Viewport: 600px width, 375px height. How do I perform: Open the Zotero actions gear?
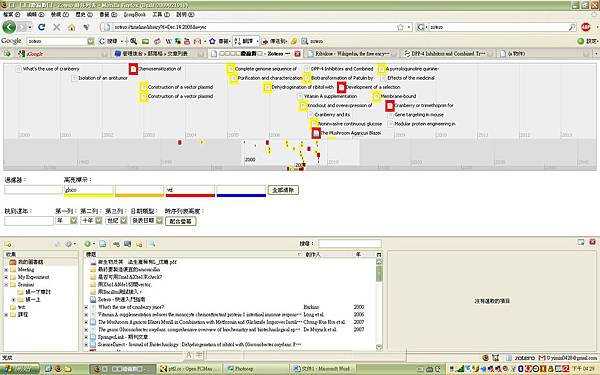click(69, 244)
